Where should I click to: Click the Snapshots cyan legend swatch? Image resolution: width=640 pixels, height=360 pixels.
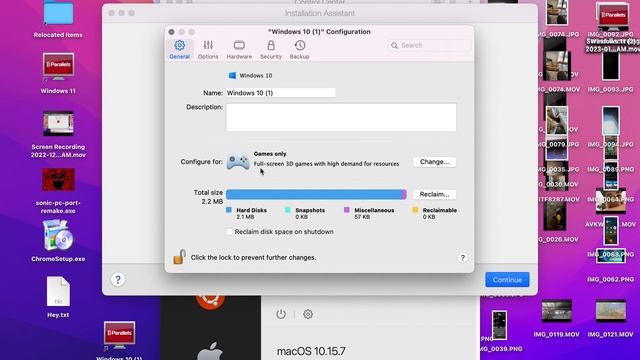[287, 210]
